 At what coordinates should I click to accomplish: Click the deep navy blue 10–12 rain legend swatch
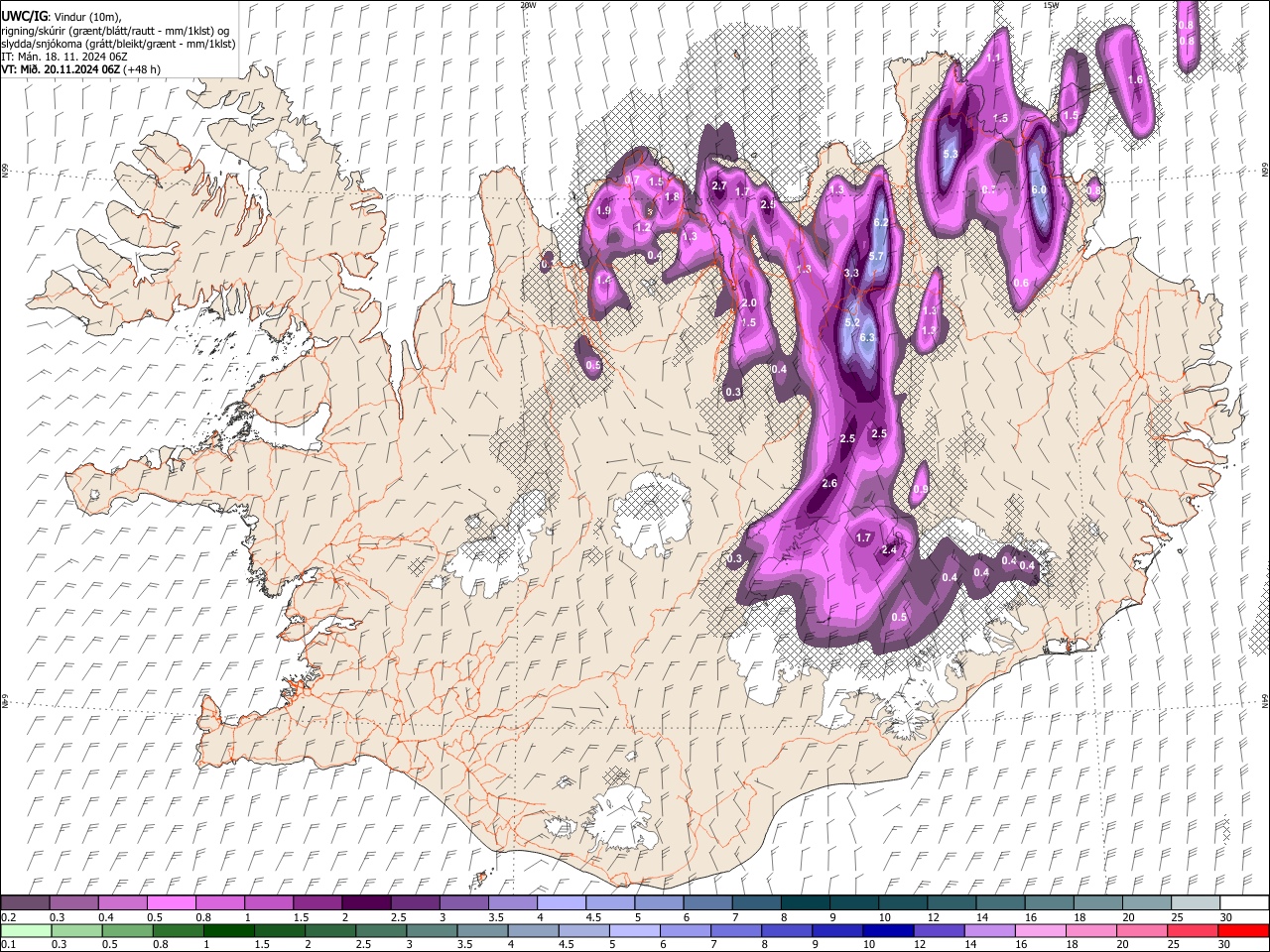887,930
